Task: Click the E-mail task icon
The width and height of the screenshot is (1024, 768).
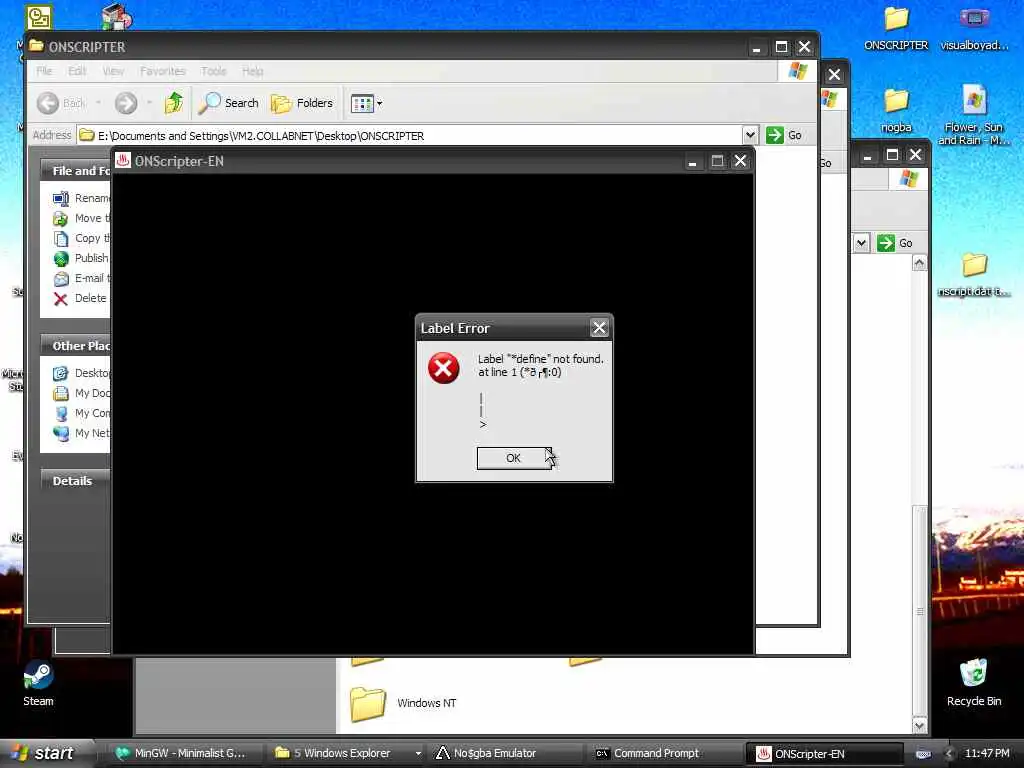Action: click(61, 279)
